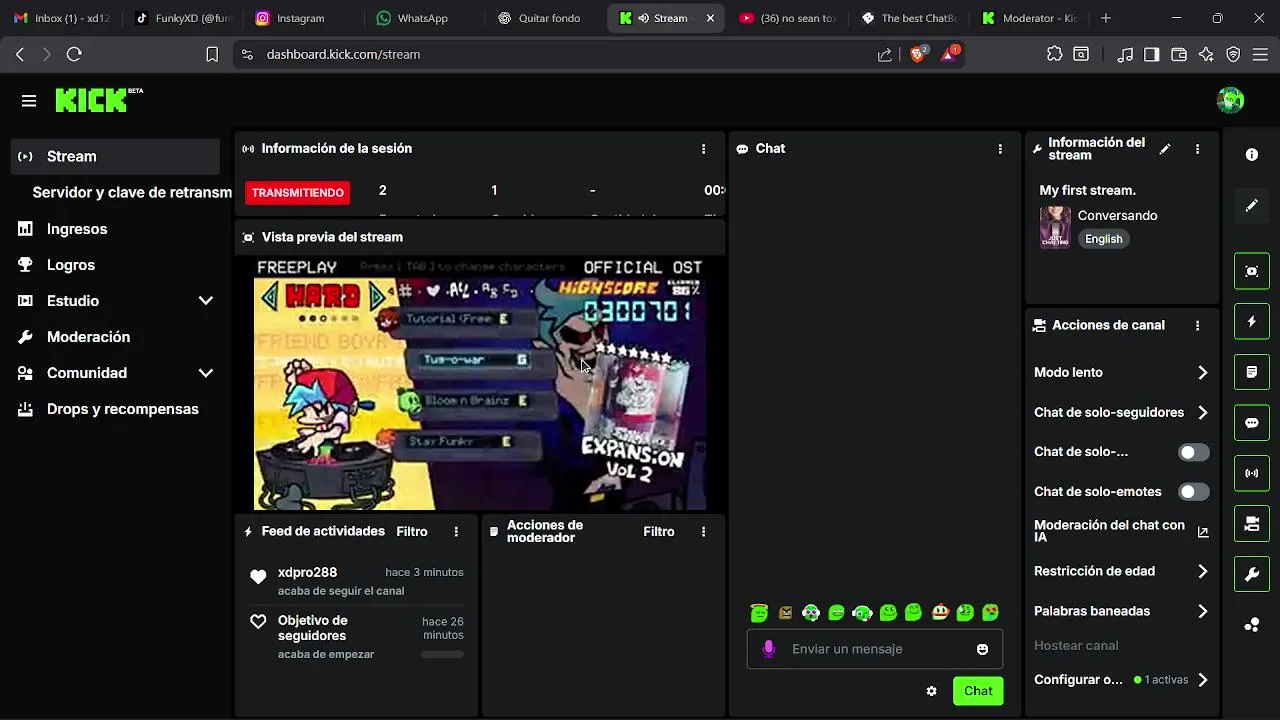Select Stream in the sidebar

click(x=115, y=157)
